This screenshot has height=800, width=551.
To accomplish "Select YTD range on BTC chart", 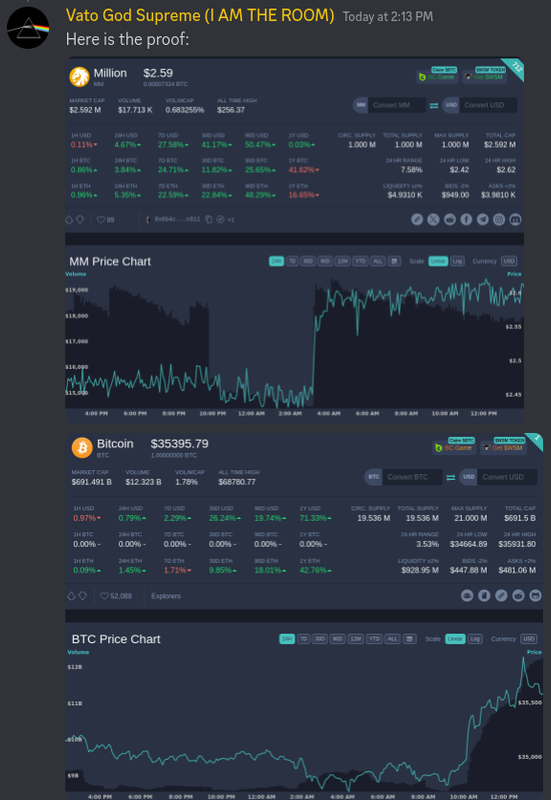I will (374, 639).
